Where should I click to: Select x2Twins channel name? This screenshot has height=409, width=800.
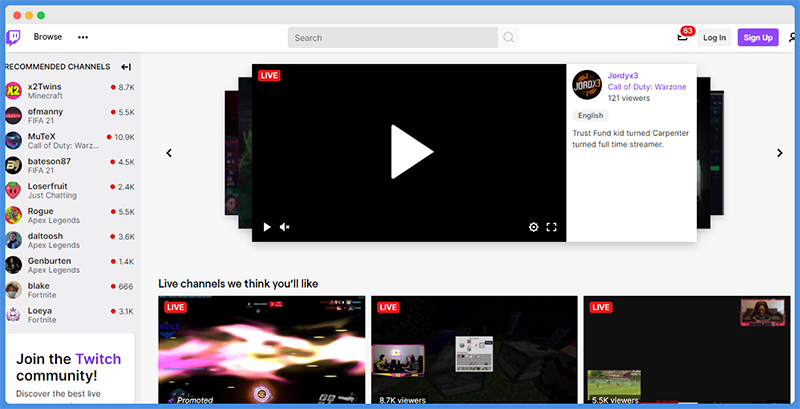point(44,87)
